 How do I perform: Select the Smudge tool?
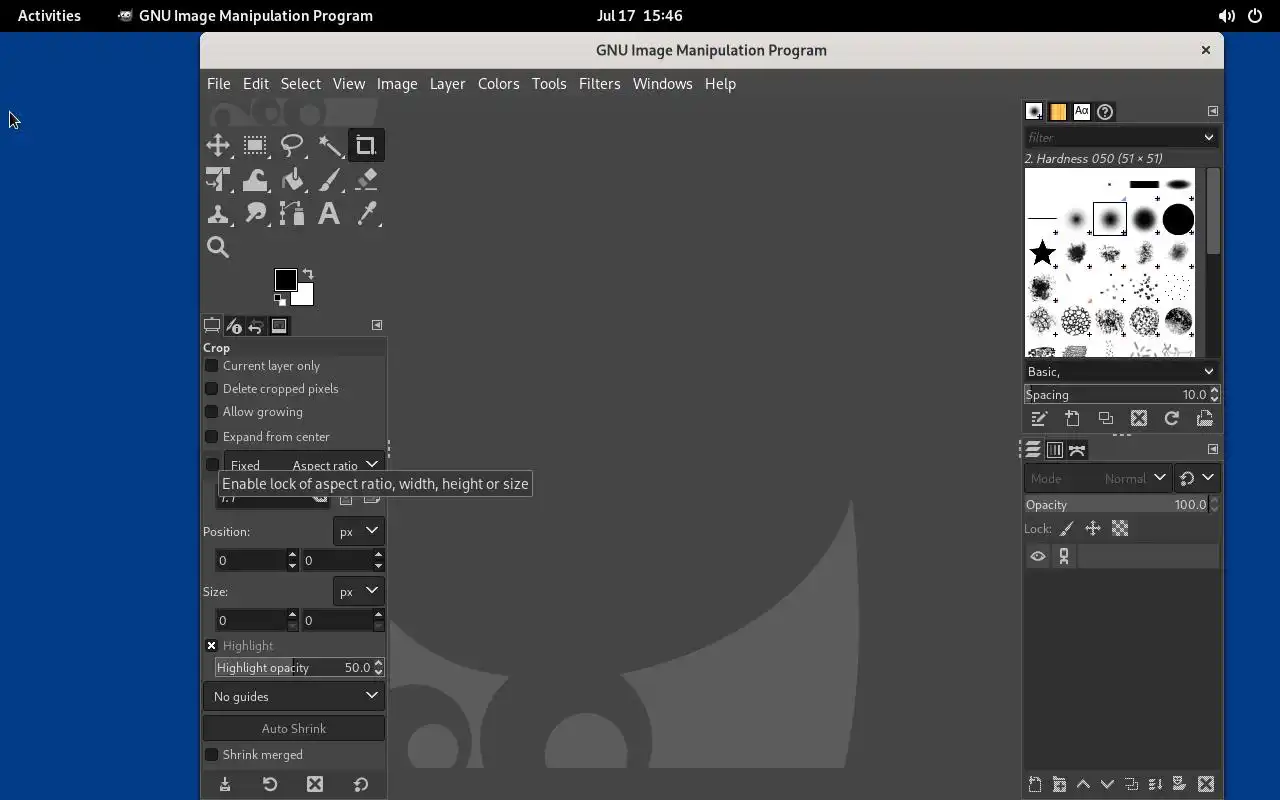coord(255,214)
